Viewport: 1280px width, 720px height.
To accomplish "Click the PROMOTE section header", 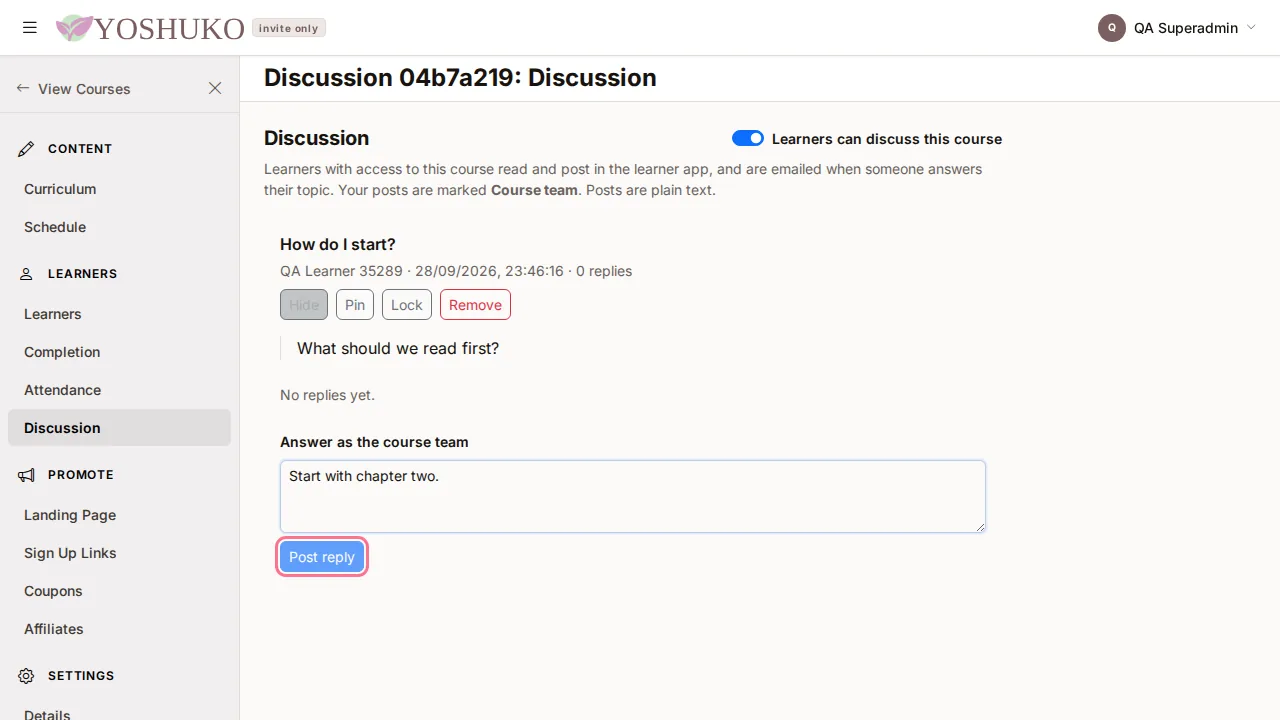I will pos(81,475).
